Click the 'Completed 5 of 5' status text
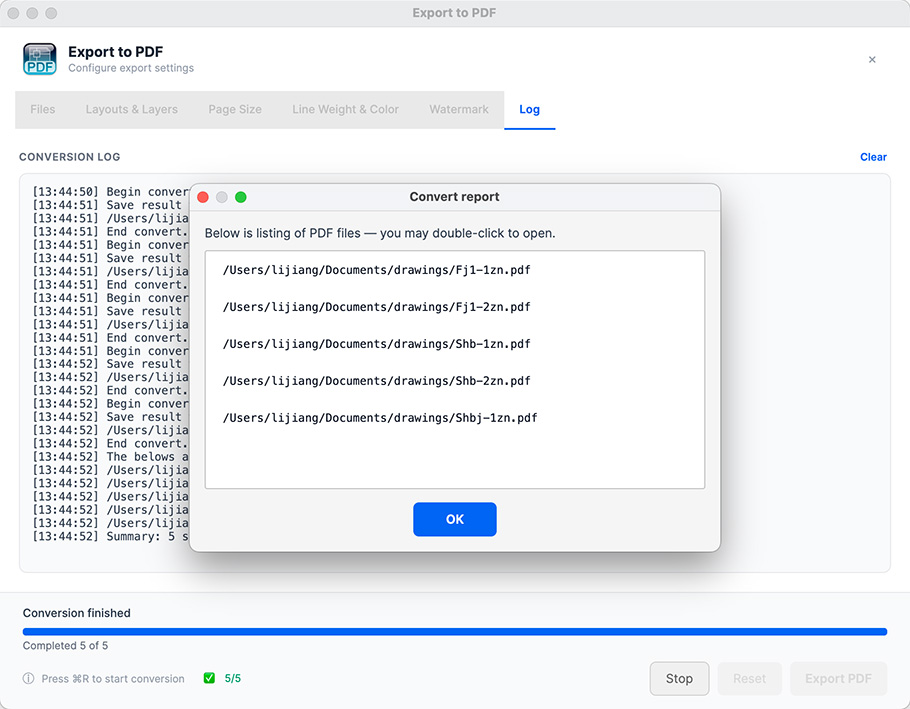Screen dimensions: 910x709 (65, 646)
